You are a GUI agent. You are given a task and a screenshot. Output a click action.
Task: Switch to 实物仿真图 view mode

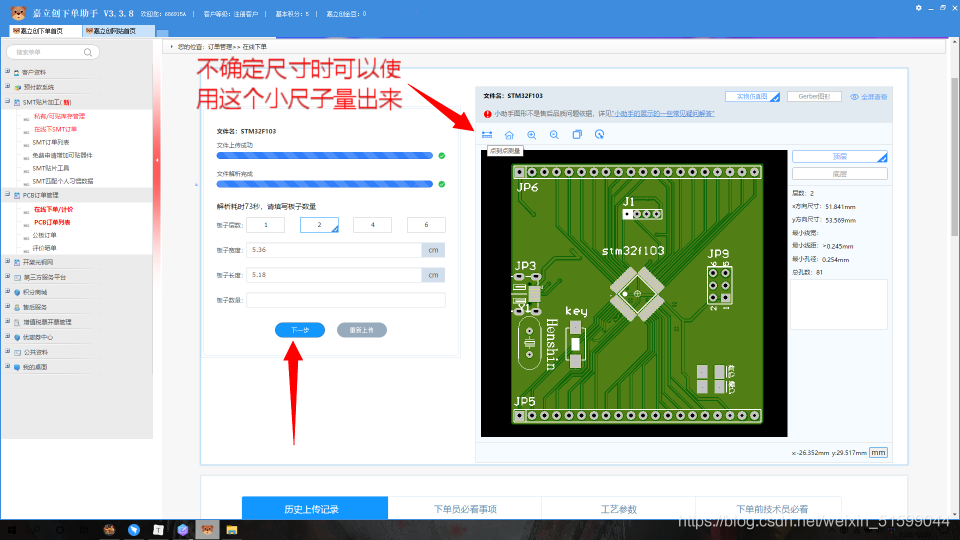tap(752, 97)
